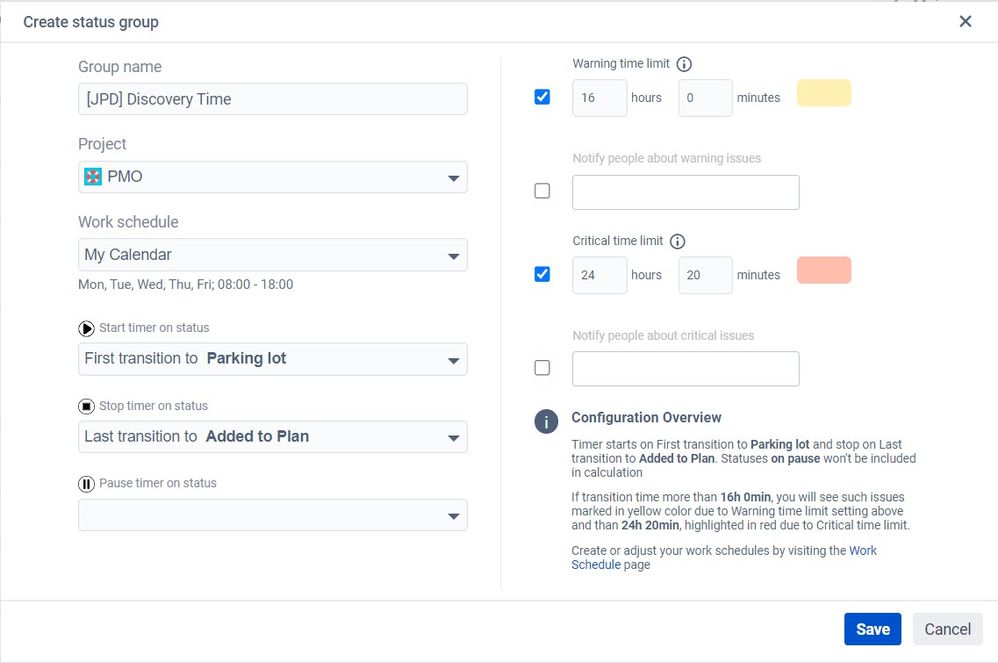Click the PMO project avatar icon
The image size is (998, 663).
(93, 177)
